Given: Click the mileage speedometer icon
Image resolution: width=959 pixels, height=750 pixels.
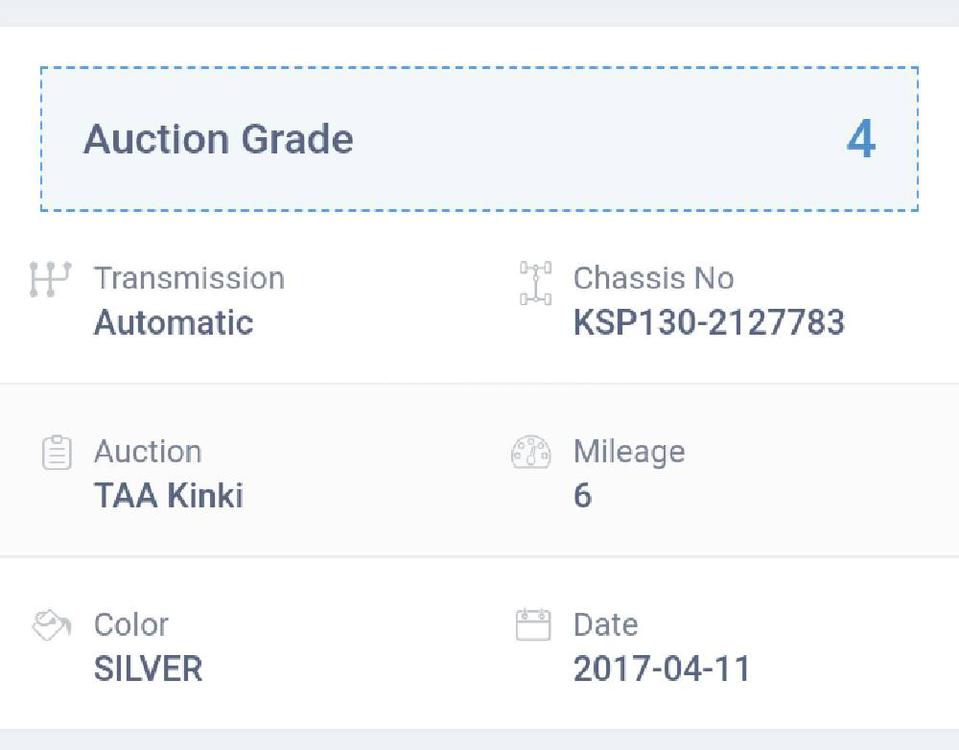Looking at the screenshot, I should pos(531,453).
